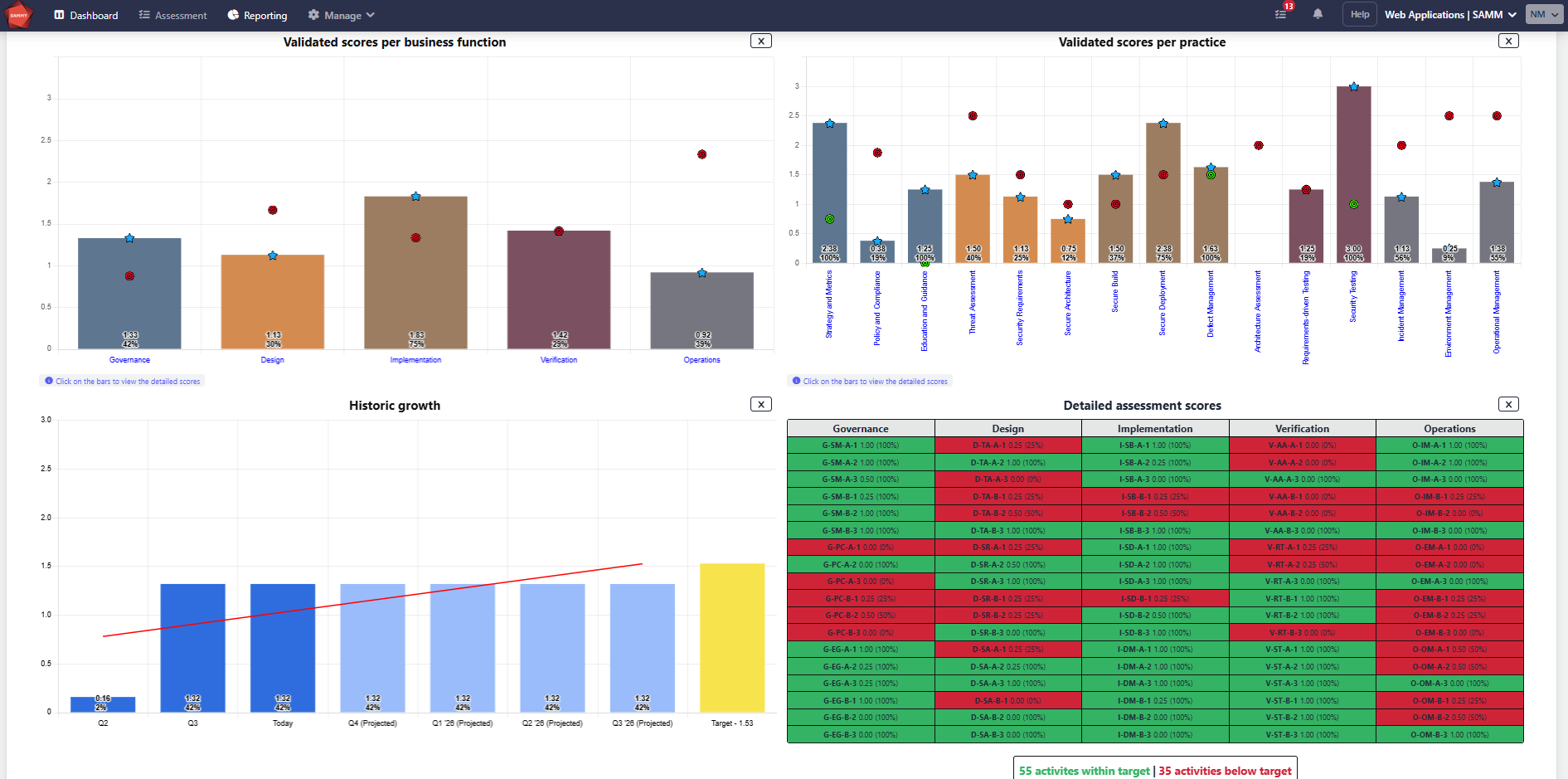Image resolution: width=1568 pixels, height=779 pixels.
Task: Click the notification bell icon
Action: (x=1318, y=14)
